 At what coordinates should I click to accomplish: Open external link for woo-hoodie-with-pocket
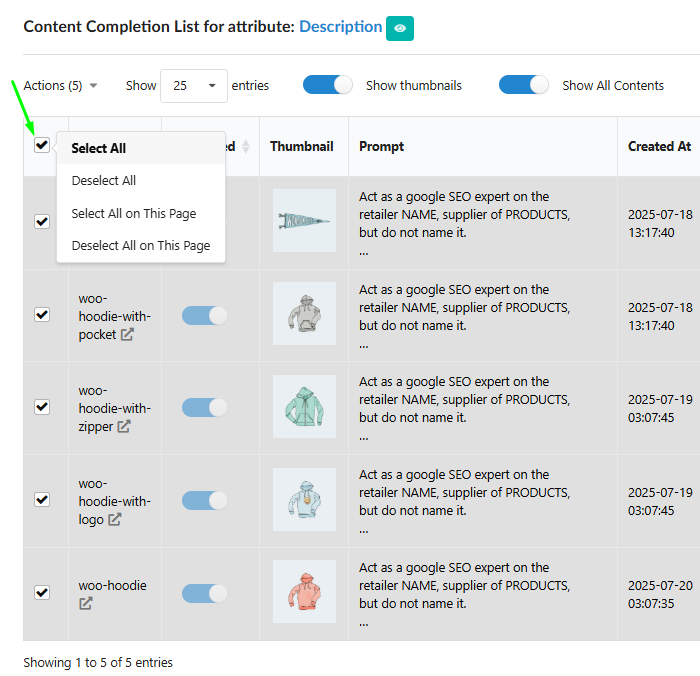(x=127, y=335)
